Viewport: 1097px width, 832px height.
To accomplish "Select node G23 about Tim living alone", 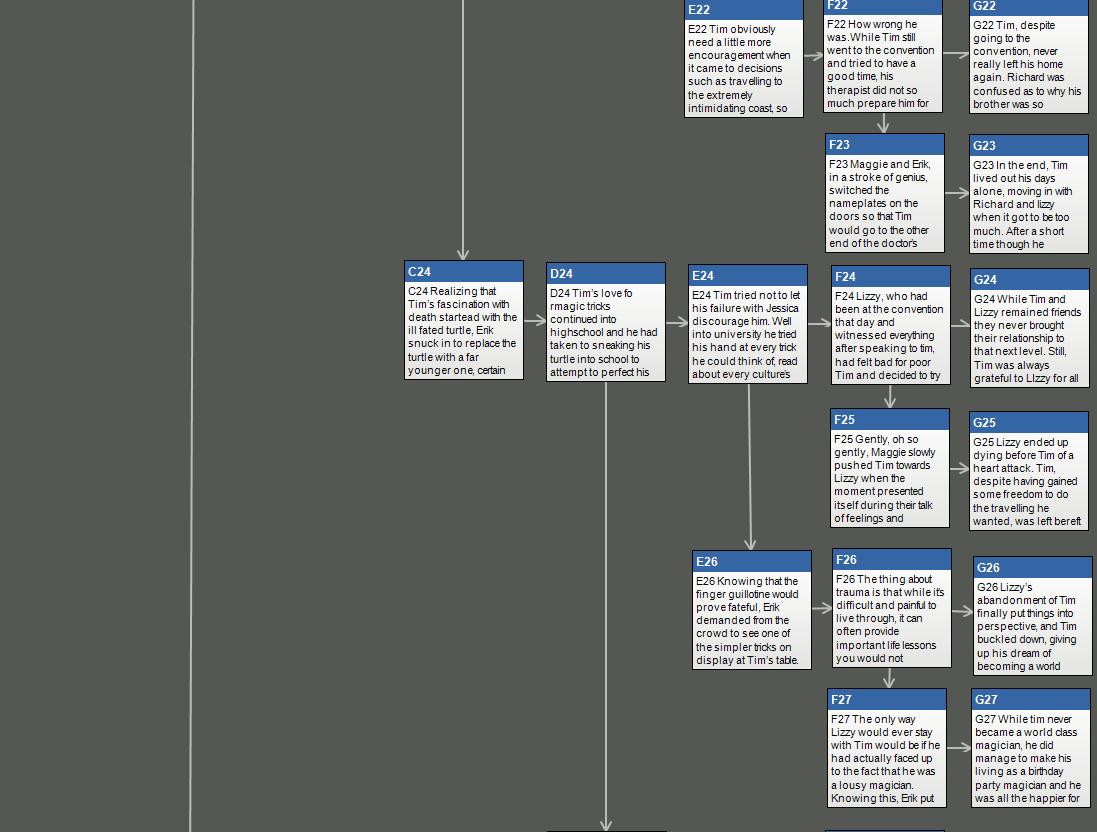I will 1029,194.
